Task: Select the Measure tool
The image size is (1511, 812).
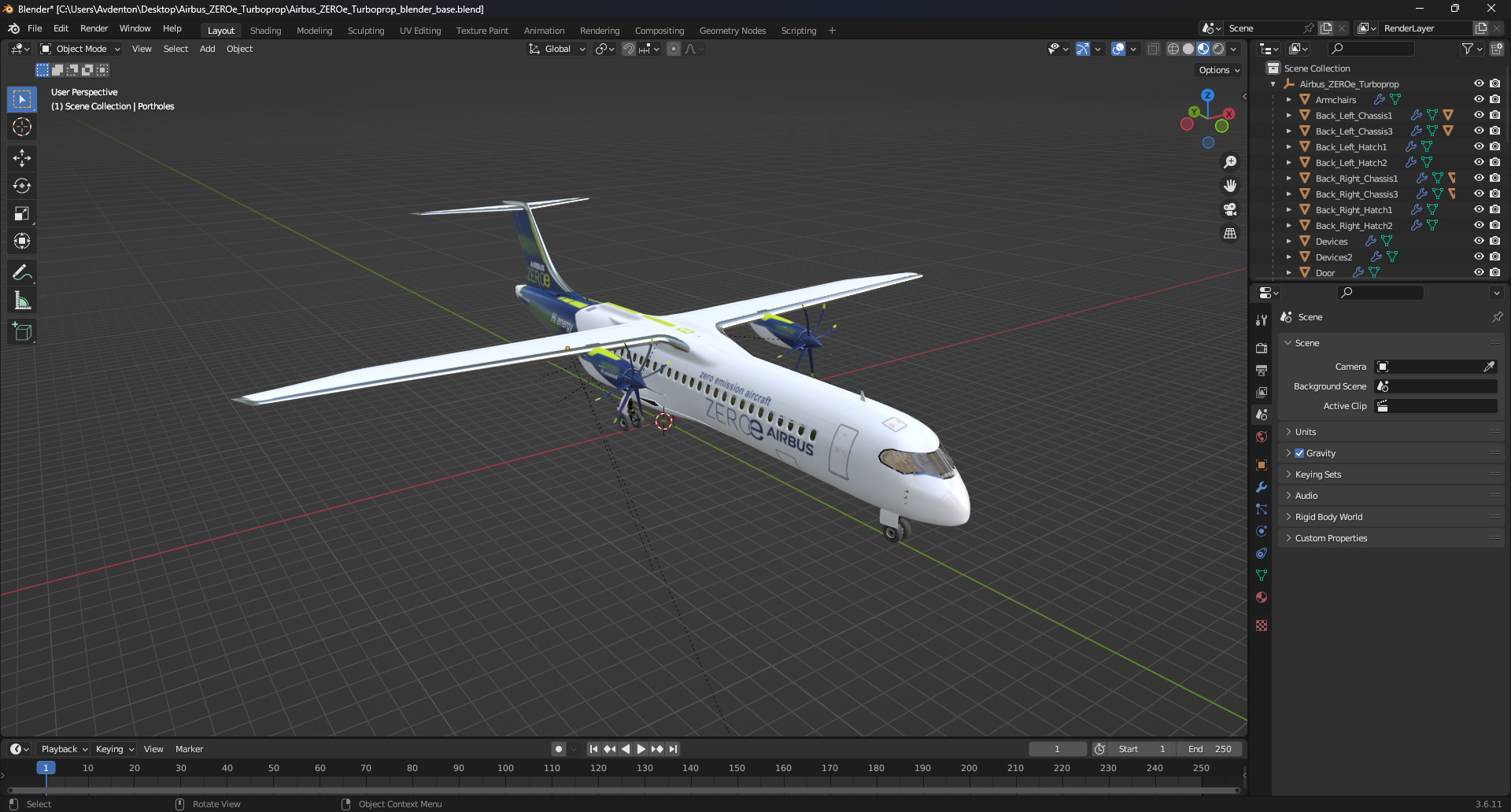Action: click(x=22, y=301)
